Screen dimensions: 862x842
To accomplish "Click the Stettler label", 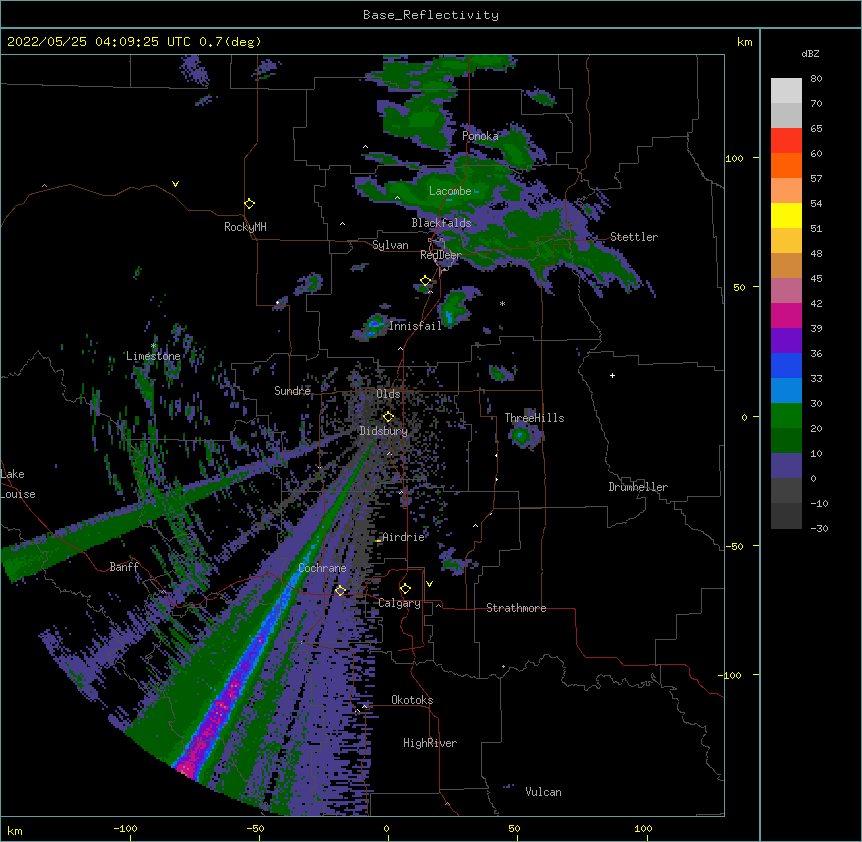I will 634,237.
